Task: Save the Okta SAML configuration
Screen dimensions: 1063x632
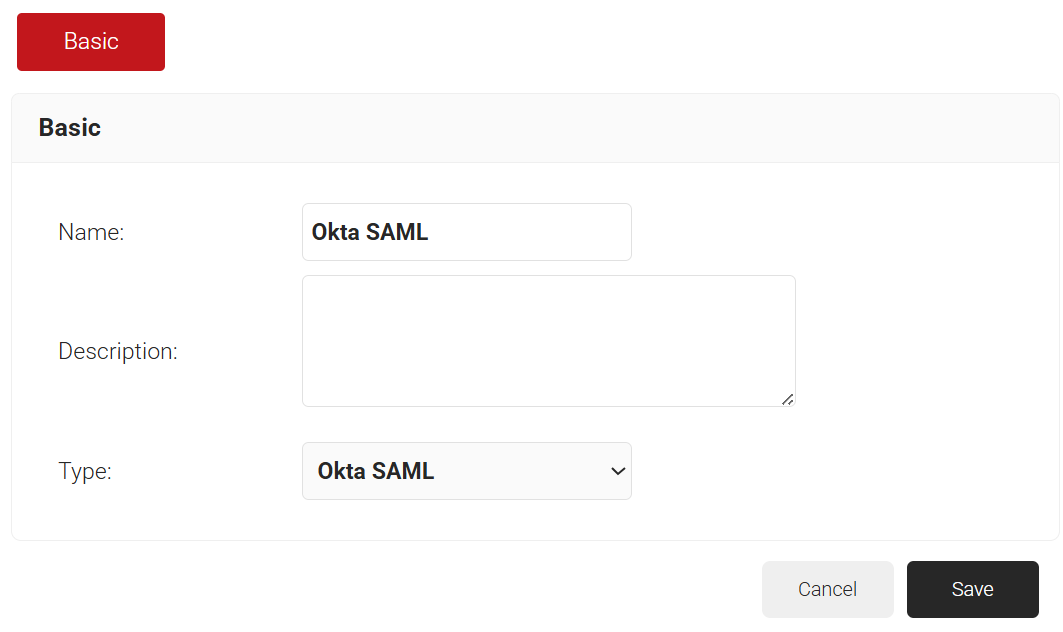Action: pyautogui.click(x=972, y=589)
